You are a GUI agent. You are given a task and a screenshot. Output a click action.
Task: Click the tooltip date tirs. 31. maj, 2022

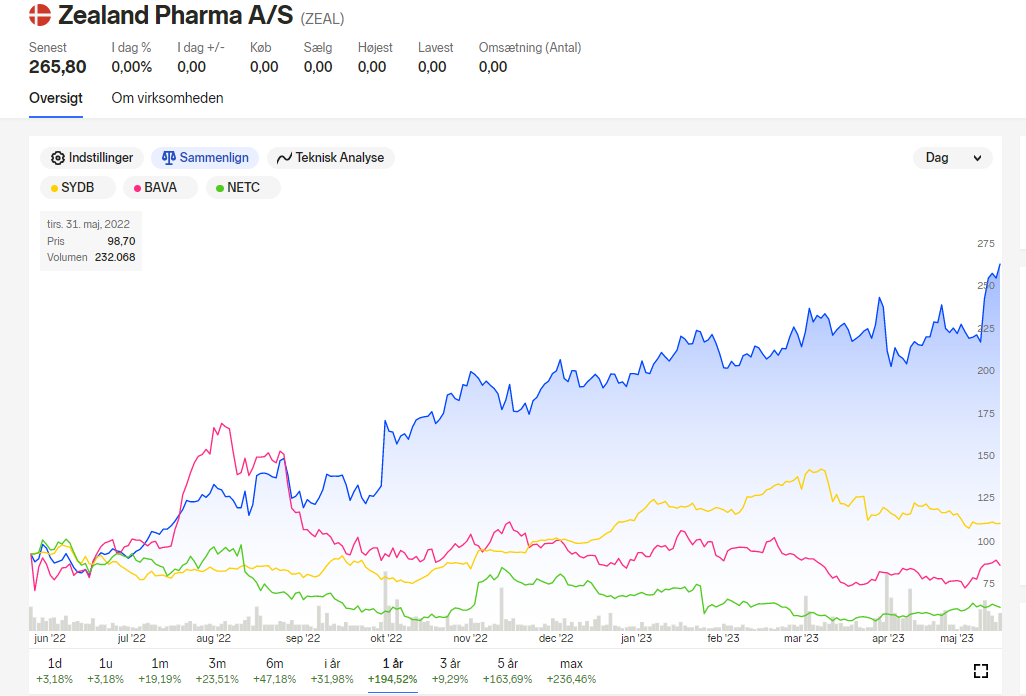point(88,224)
